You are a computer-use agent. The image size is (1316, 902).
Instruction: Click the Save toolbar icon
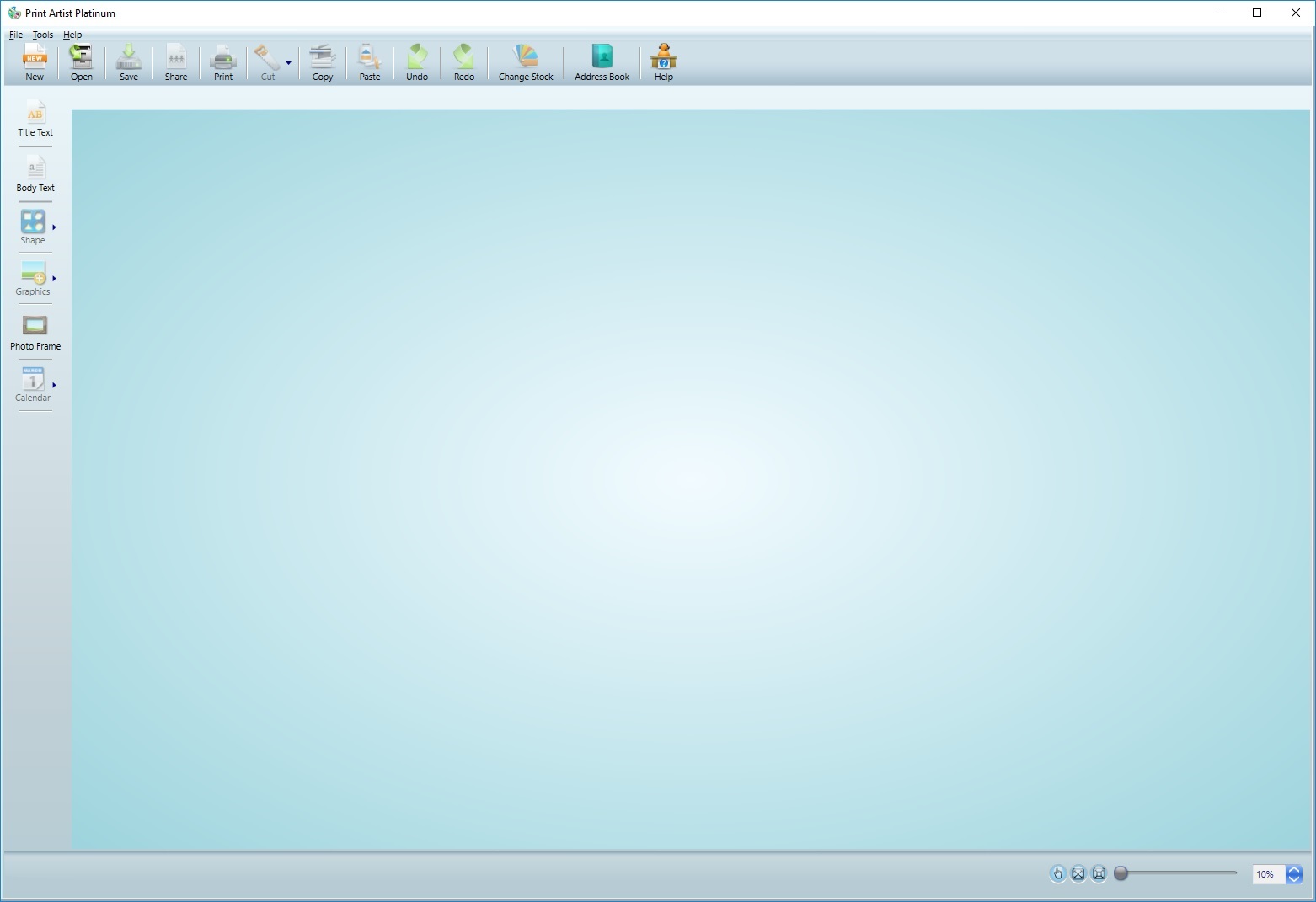[129, 62]
